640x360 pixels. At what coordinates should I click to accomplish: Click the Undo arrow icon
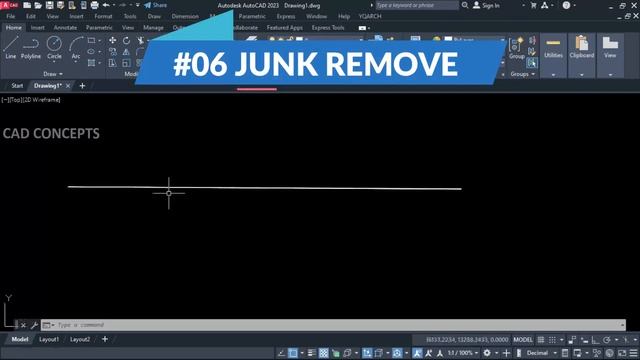click(106, 5)
